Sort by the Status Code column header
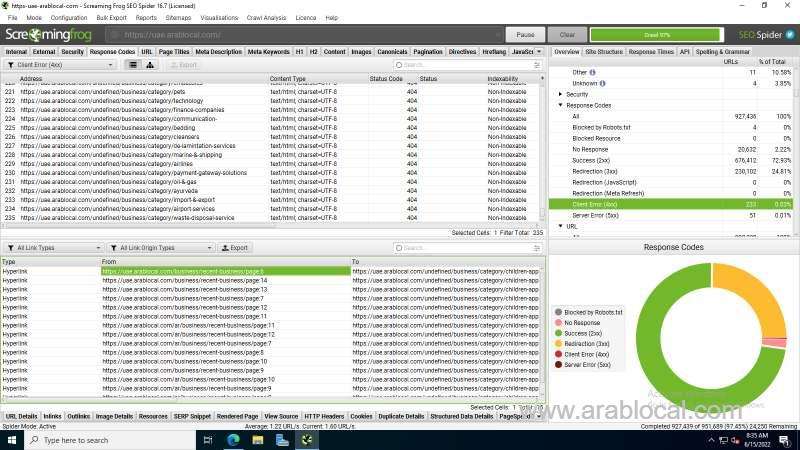Screen dimensions: 800x450 386,79
